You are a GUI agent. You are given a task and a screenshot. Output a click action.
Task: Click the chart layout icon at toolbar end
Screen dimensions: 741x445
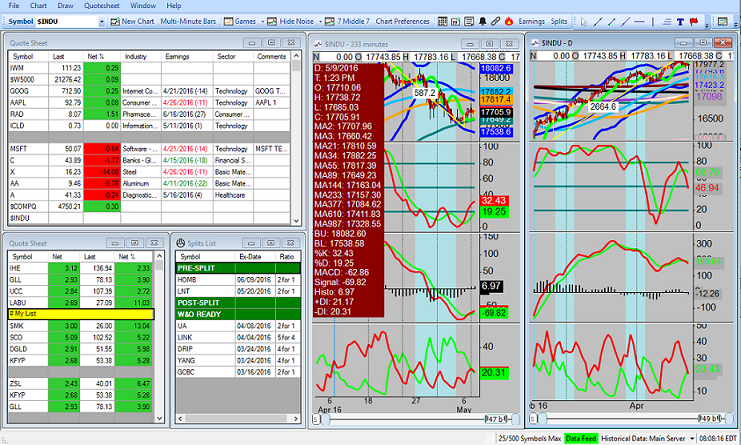click(722, 21)
